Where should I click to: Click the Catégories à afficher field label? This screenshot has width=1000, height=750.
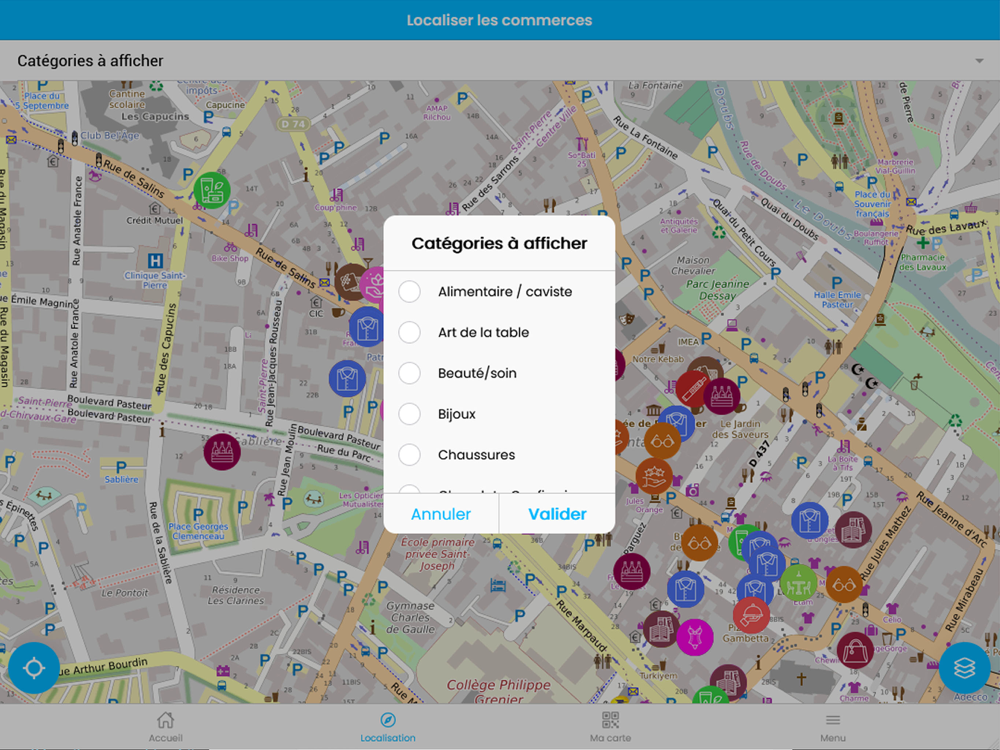pyautogui.click(x=90, y=61)
